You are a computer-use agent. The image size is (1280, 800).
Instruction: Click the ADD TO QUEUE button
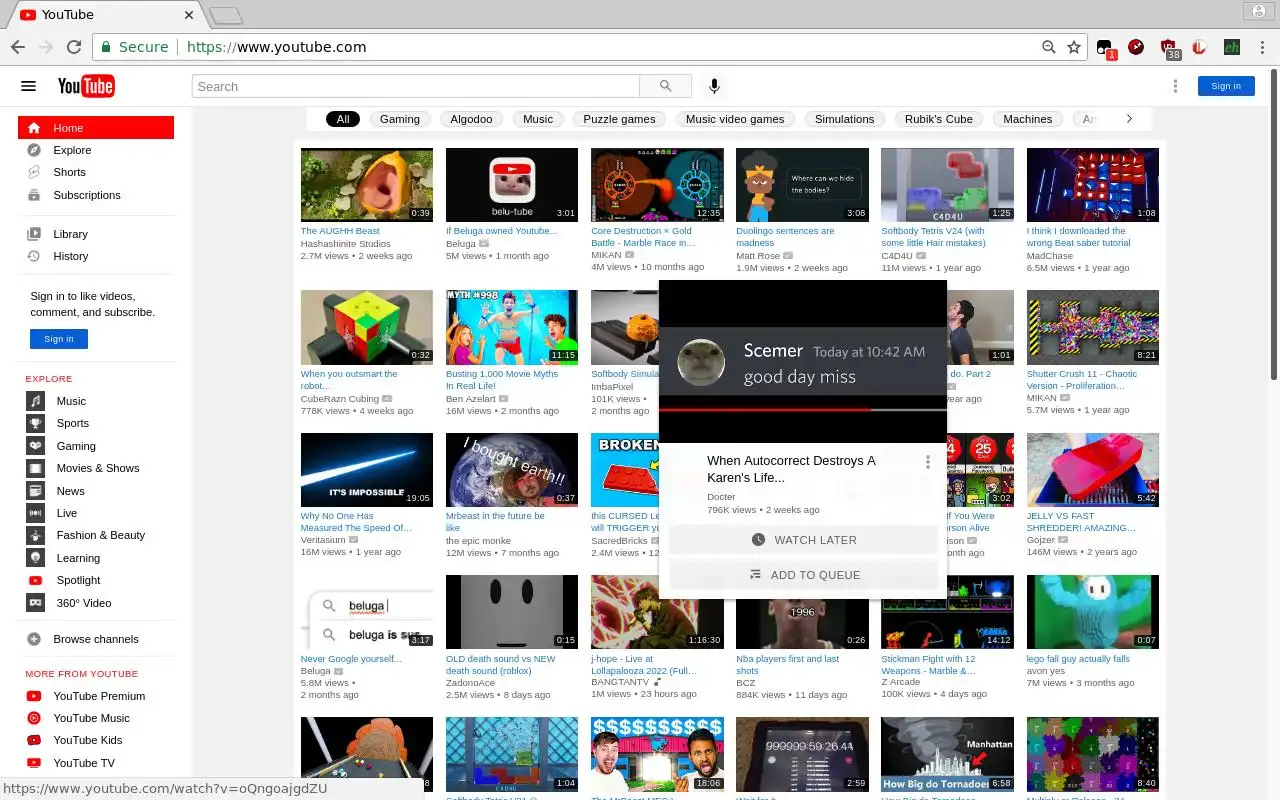[804, 575]
